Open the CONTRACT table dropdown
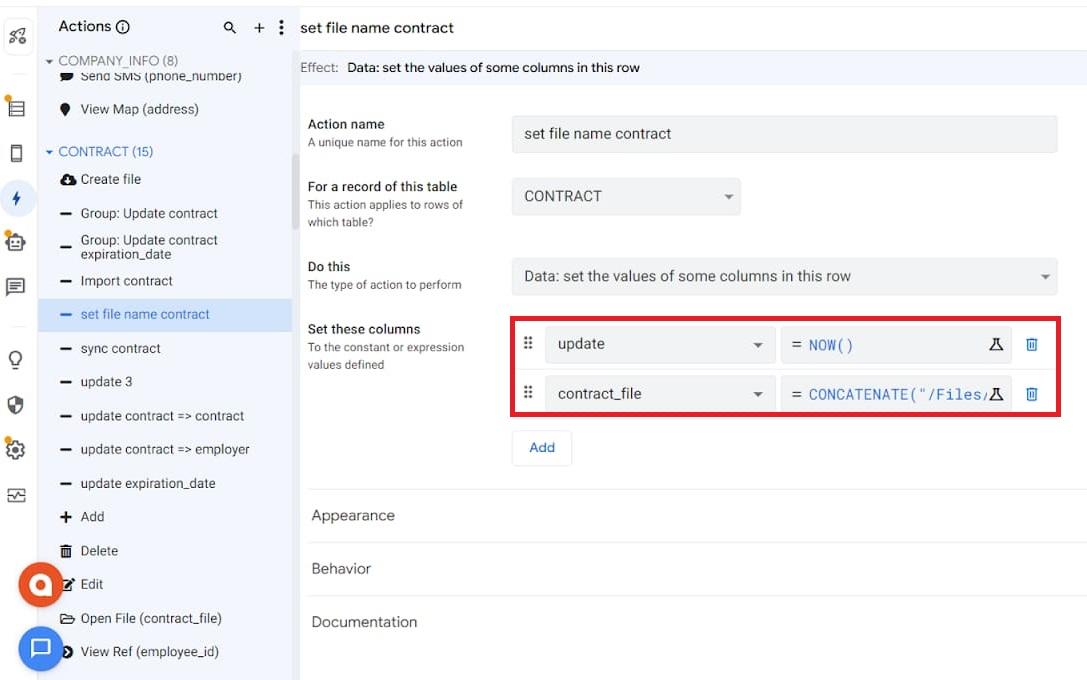 click(x=626, y=196)
